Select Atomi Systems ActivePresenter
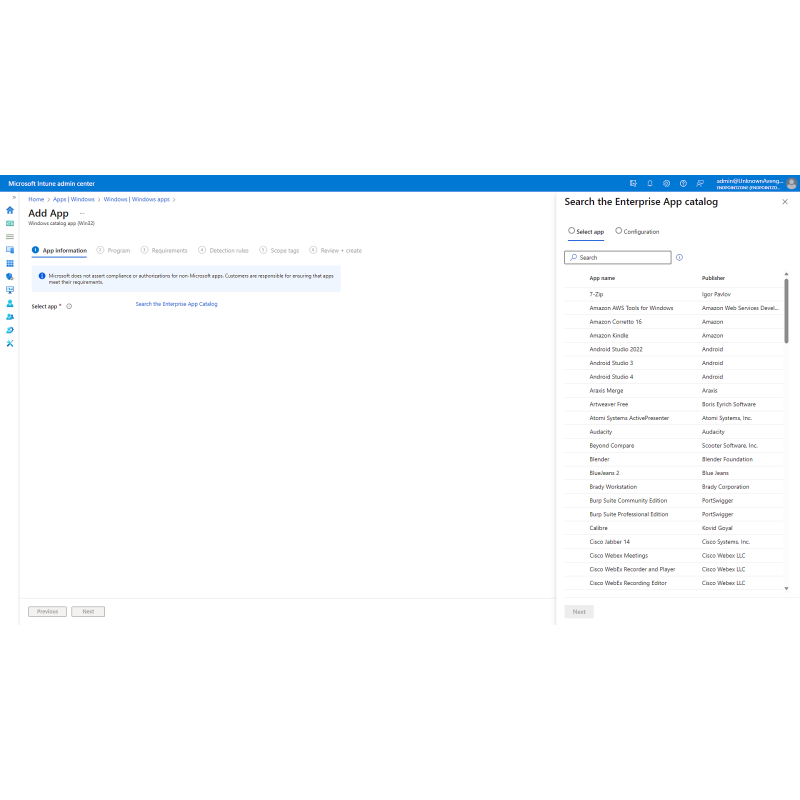The height and width of the screenshot is (800, 800). (x=673, y=418)
